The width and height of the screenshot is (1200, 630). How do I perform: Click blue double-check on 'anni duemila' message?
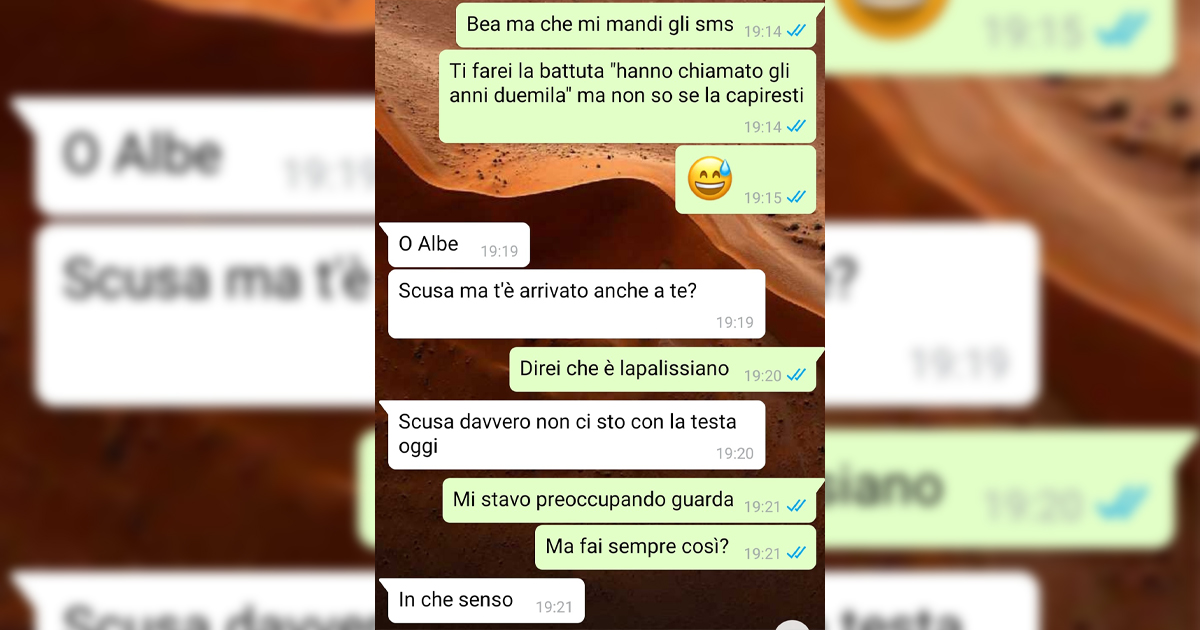click(x=797, y=126)
